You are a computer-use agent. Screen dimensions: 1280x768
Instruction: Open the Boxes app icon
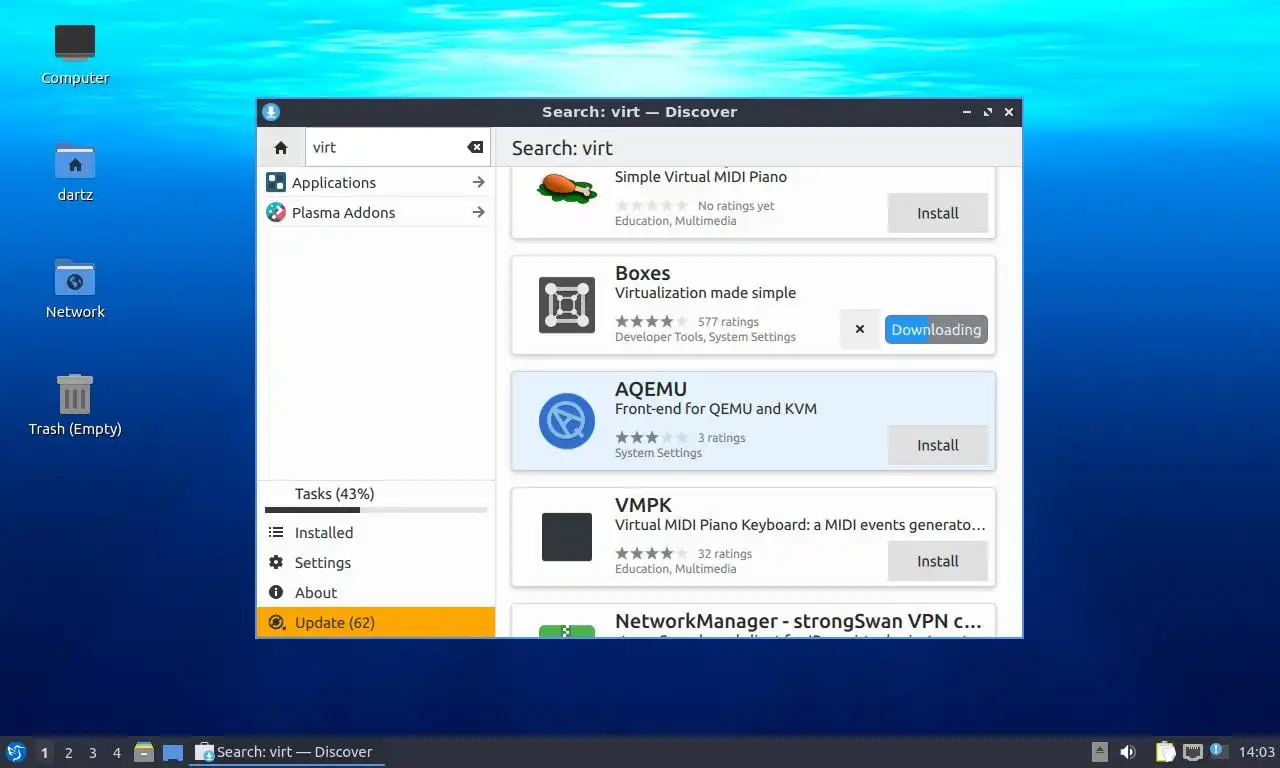click(567, 305)
